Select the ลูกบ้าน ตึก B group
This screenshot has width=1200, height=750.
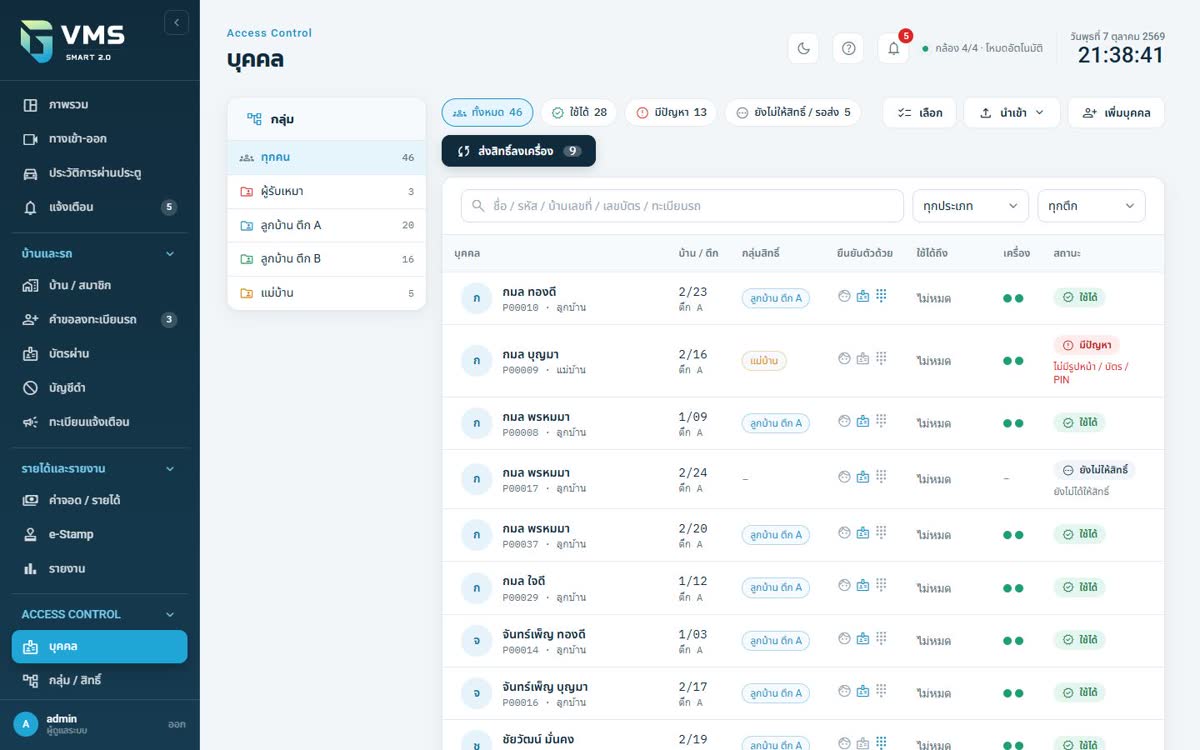point(327,259)
